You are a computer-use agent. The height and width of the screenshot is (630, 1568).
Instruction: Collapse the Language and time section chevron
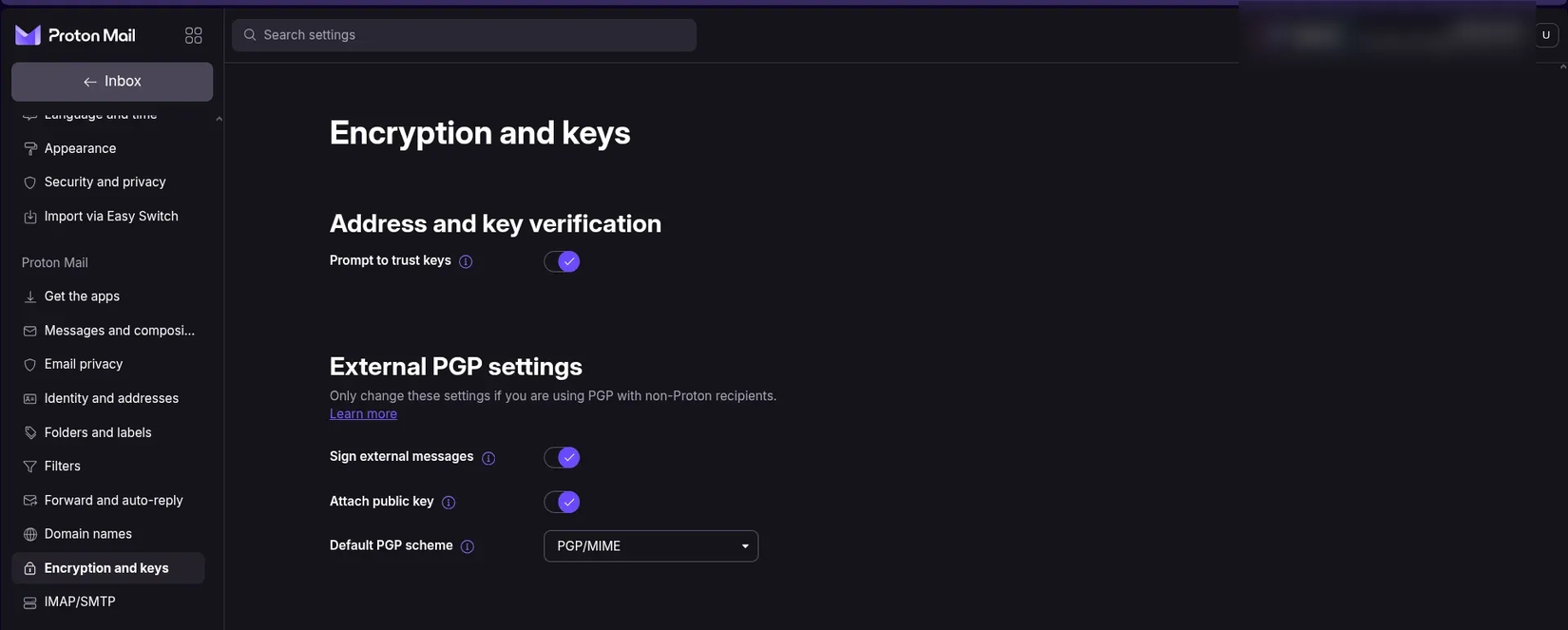click(218, 117)
